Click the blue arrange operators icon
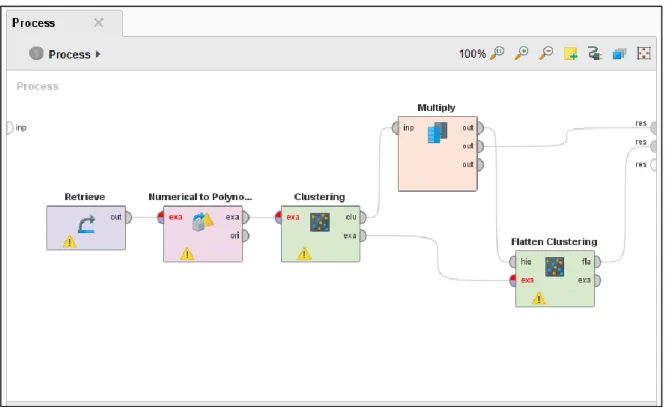The height and width of the screenshot is (407, 669). 619,54
